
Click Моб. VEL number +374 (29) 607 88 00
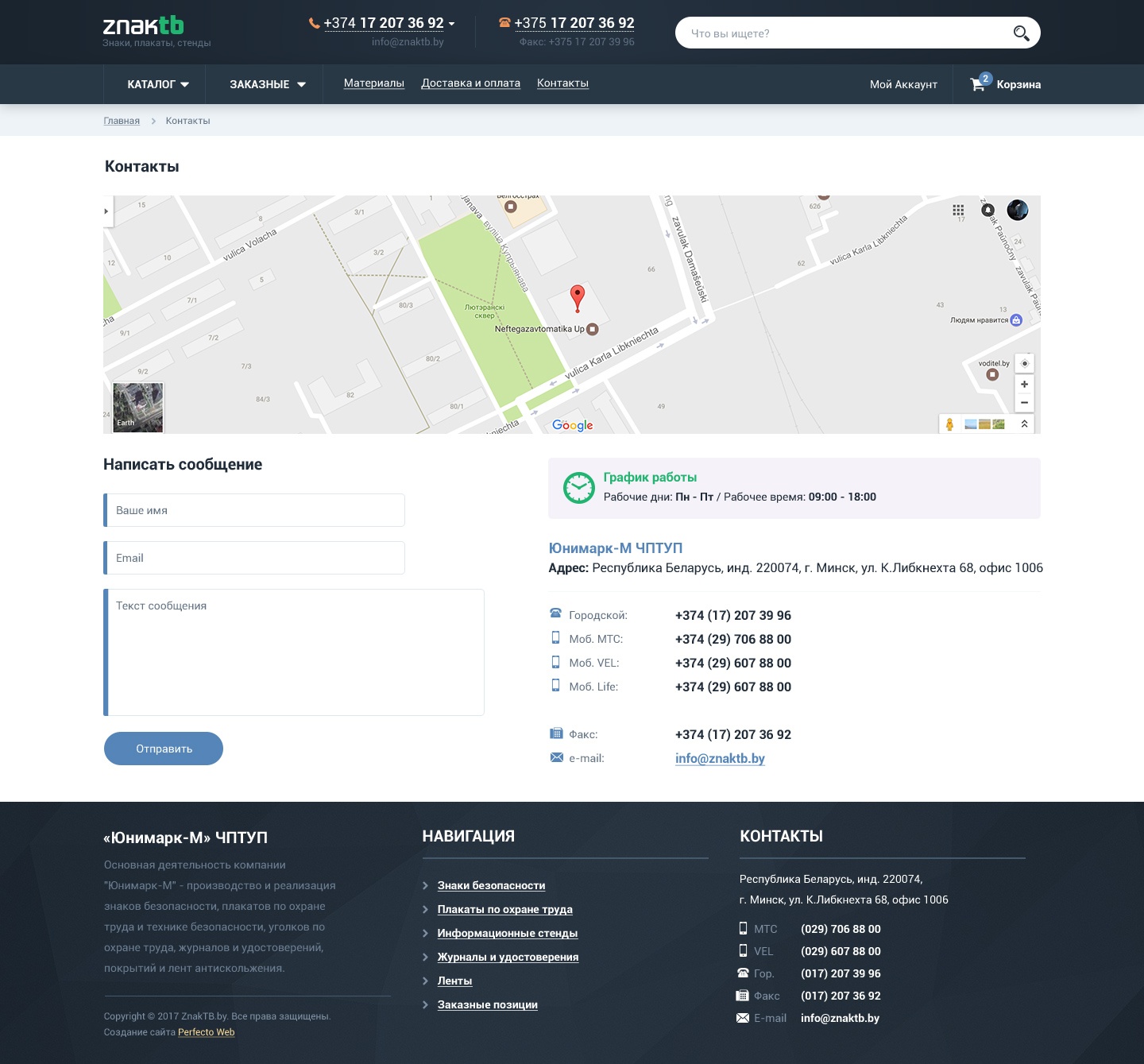[x=733, y=663]
